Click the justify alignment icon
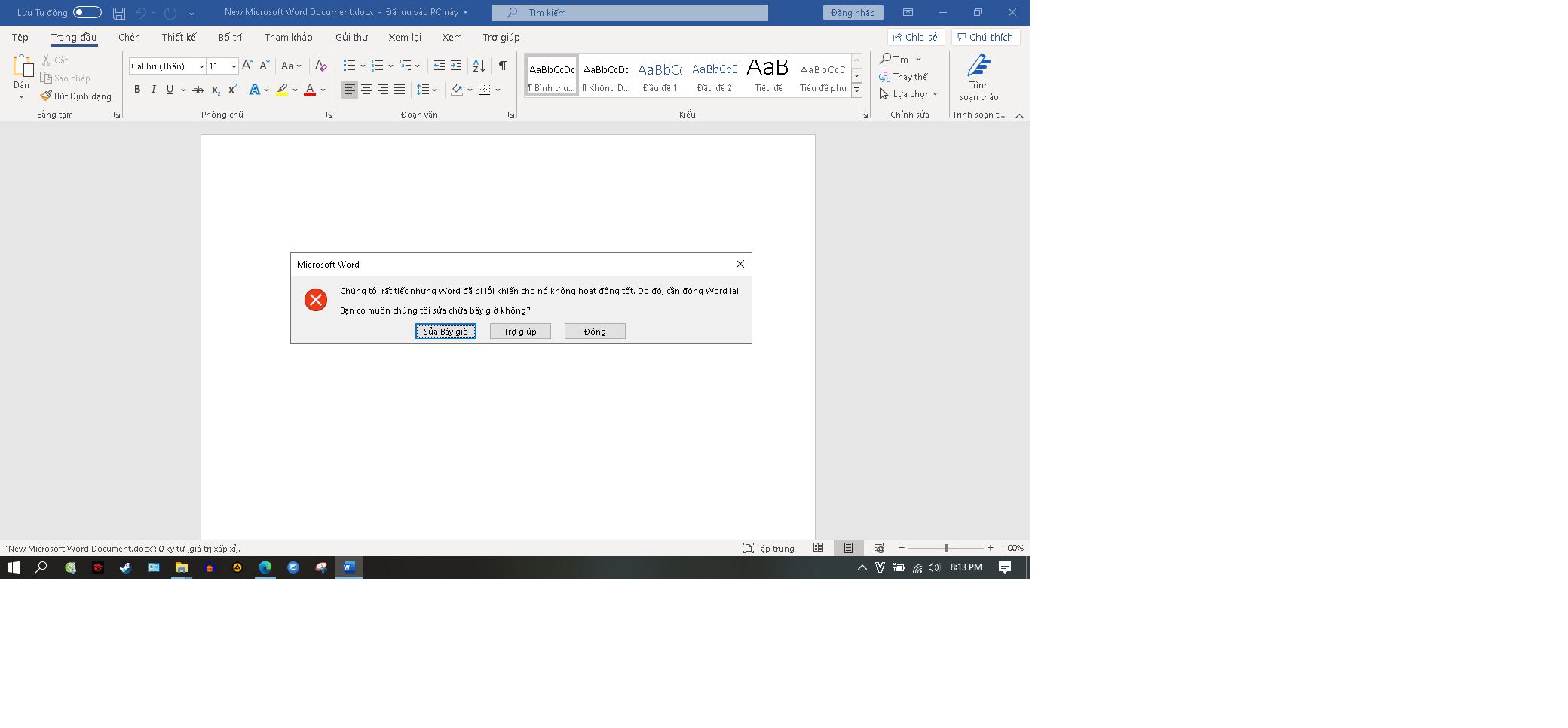Screen dimensions: 1568x728 pos(400,90)
